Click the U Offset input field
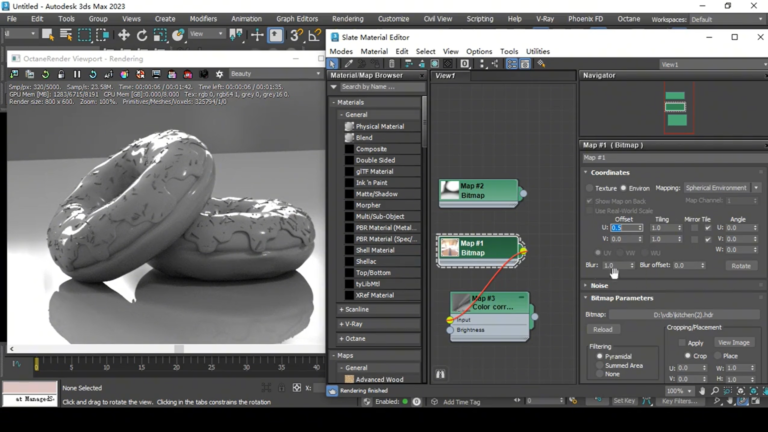The height and width of the screenshot is (432, 768). (624, 228)
